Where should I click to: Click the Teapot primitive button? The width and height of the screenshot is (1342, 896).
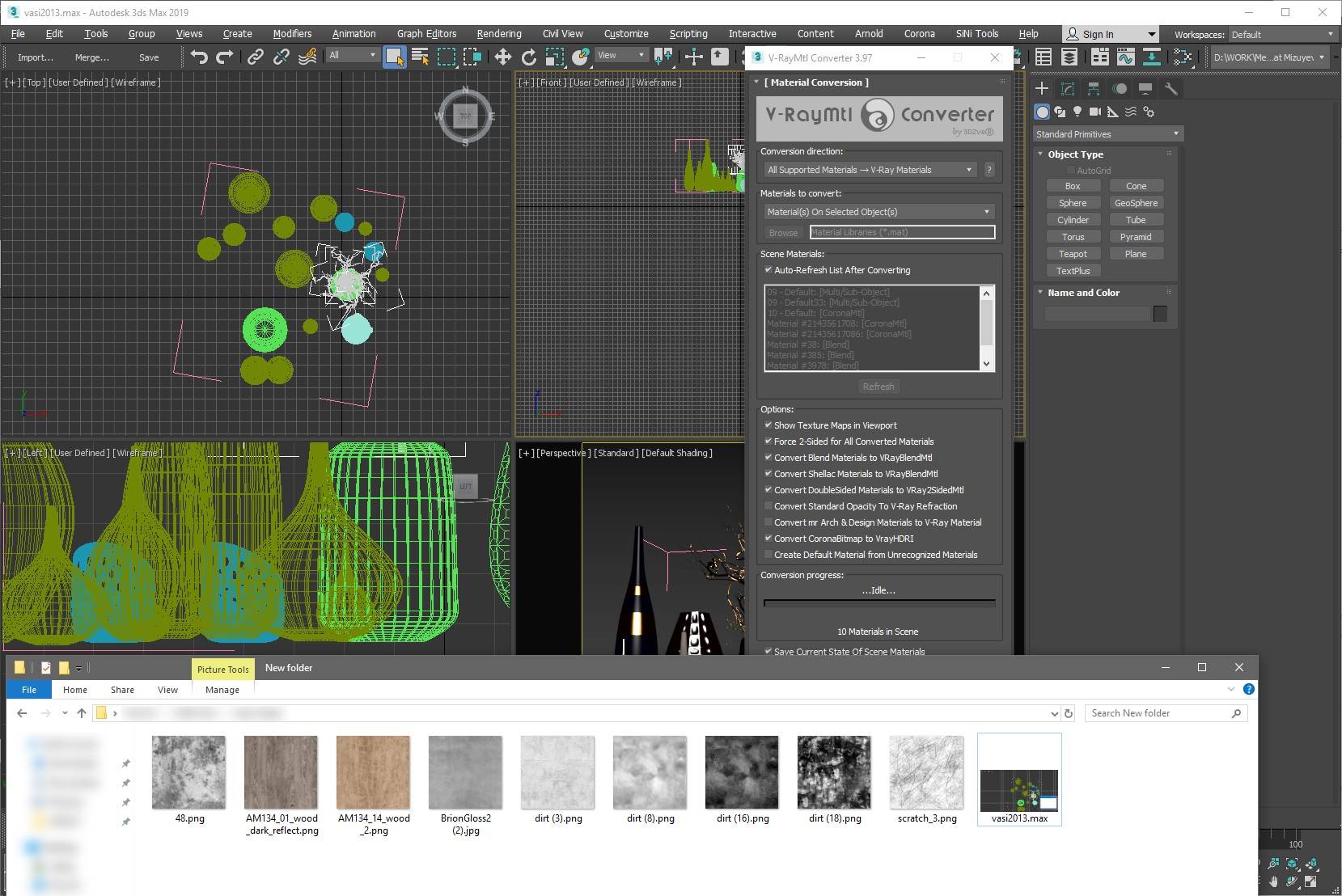pos(1073,254)
